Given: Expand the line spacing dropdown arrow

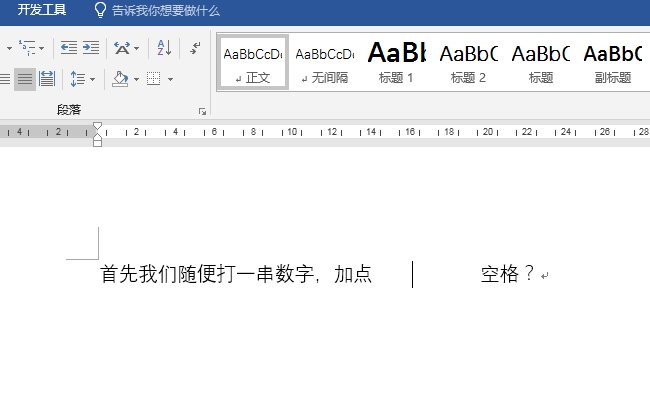Looking at the screenshot, I should (x=92, y=79).
